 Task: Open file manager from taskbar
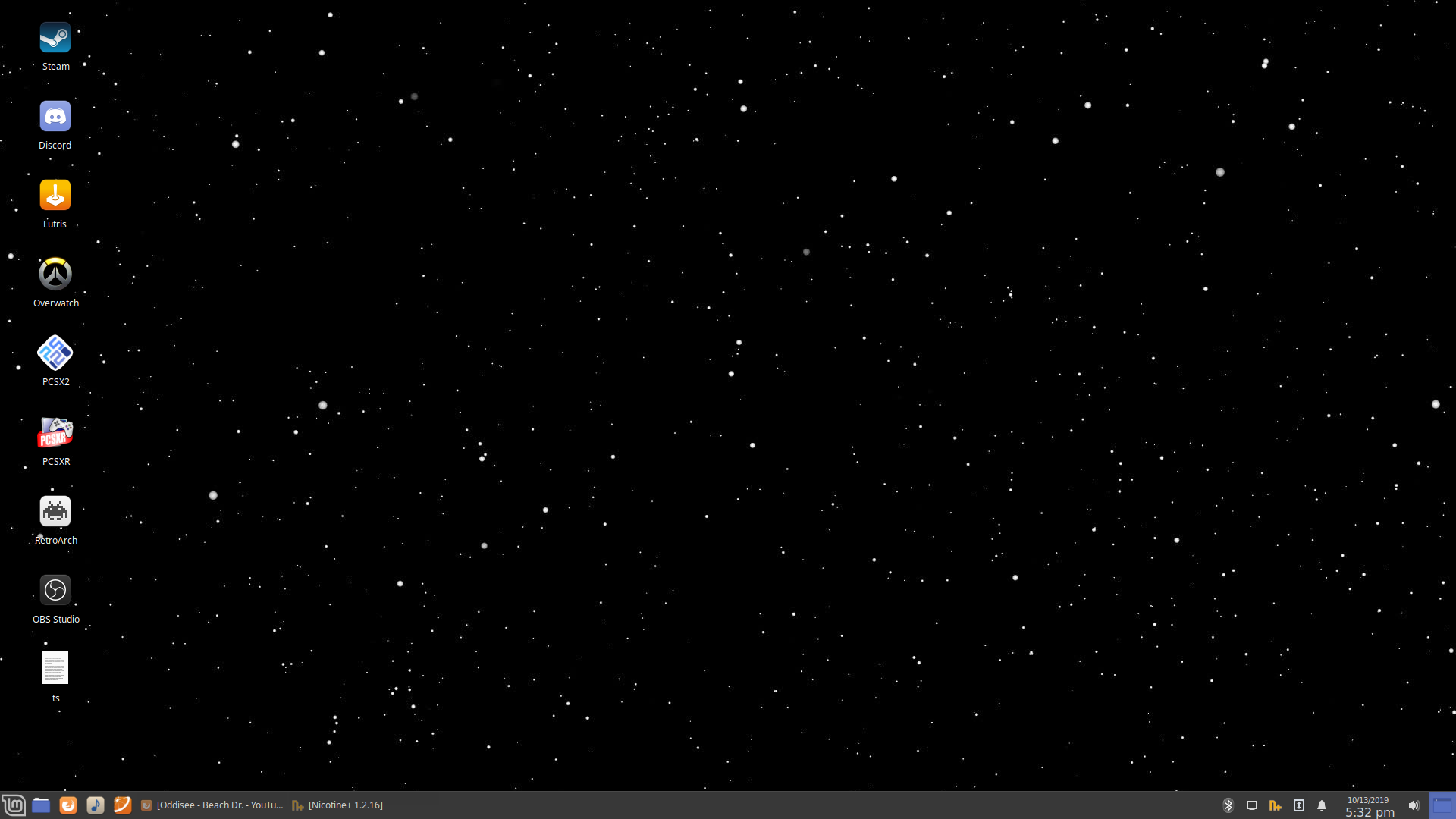coord(40,804)
